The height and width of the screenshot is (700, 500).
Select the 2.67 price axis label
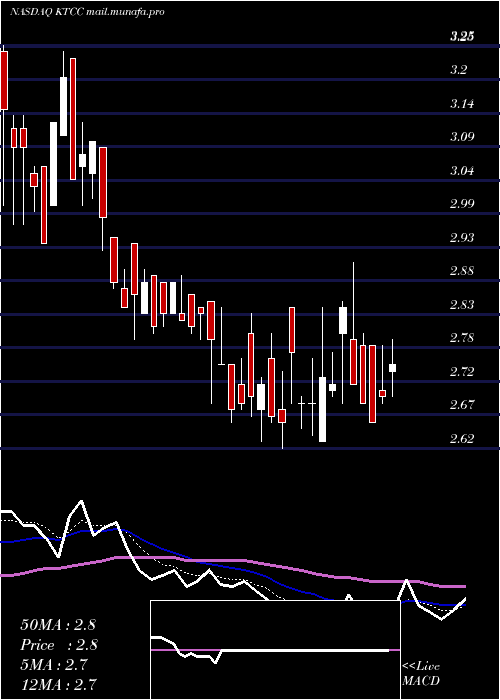(x=462, y=405)
